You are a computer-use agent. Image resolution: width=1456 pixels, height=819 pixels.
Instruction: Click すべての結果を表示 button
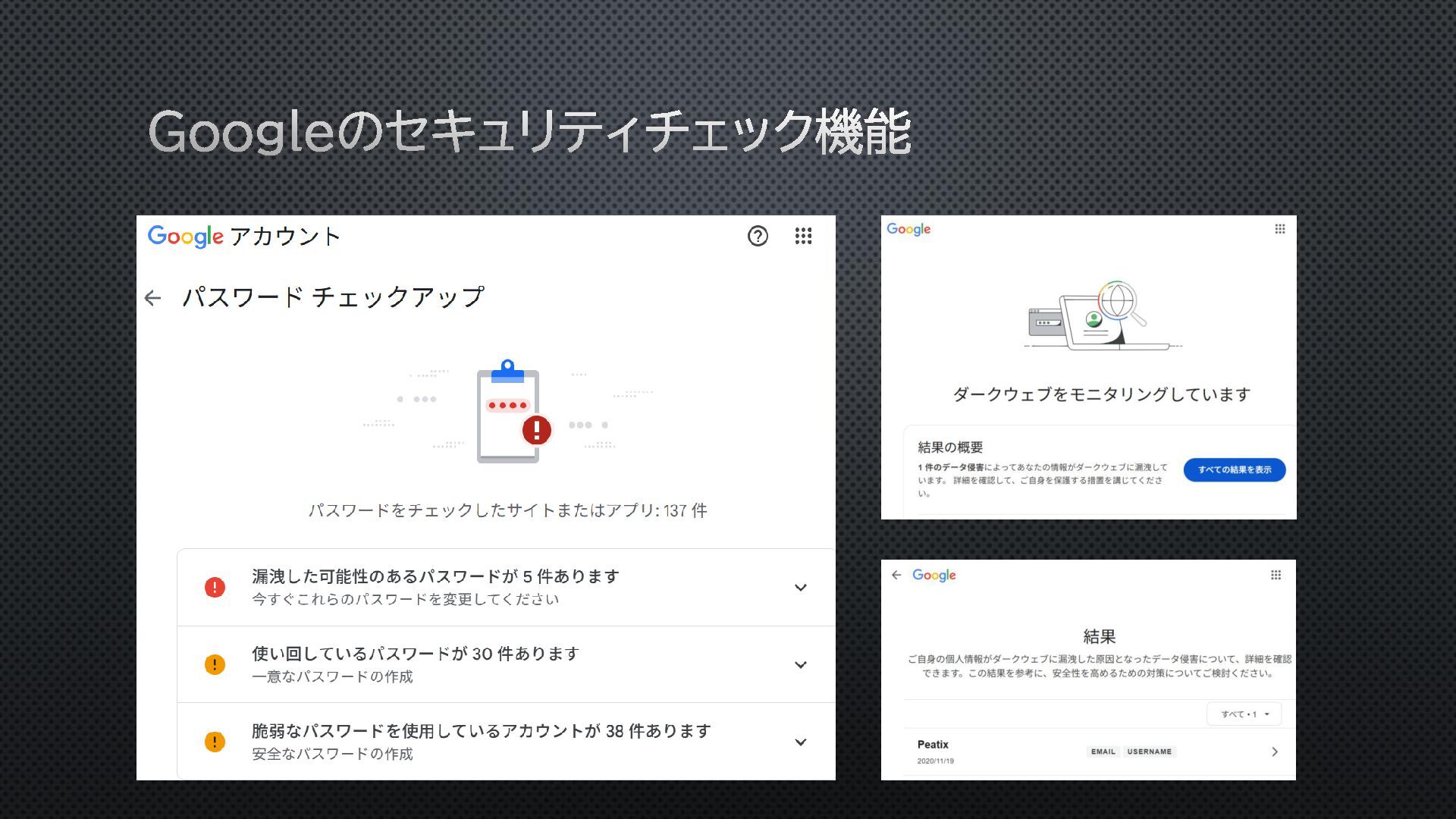pos(1235,469)
